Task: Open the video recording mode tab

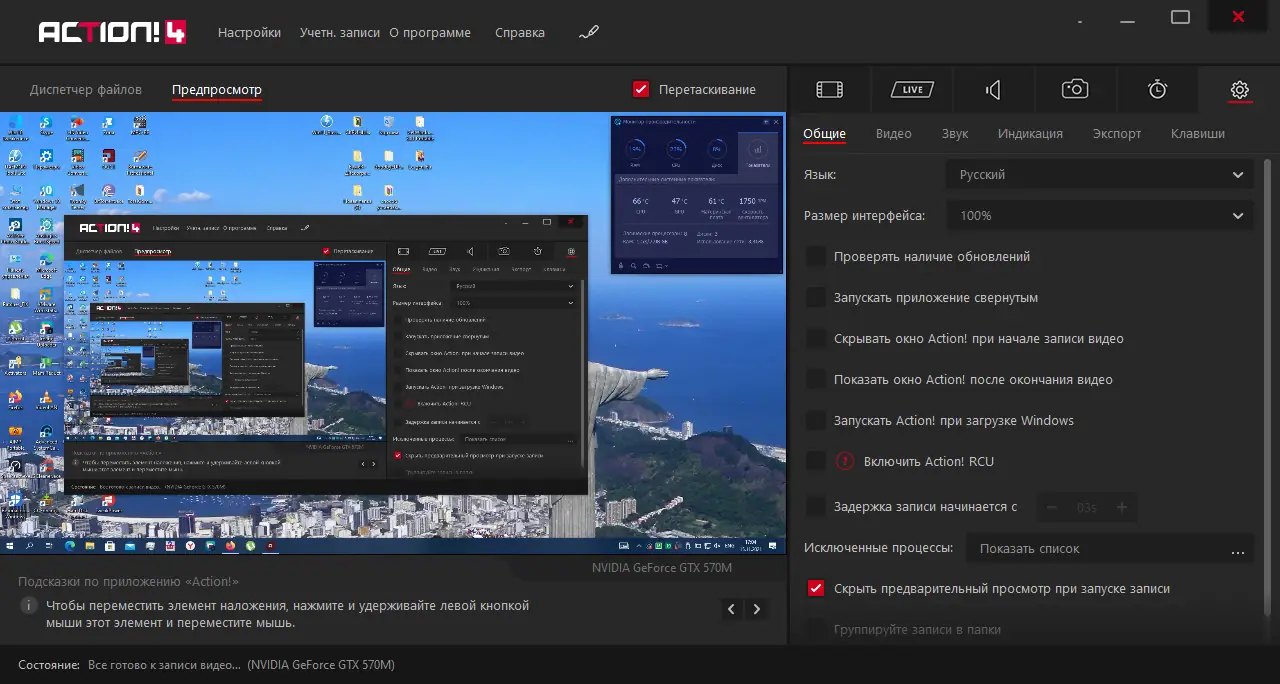Action: 829,90
